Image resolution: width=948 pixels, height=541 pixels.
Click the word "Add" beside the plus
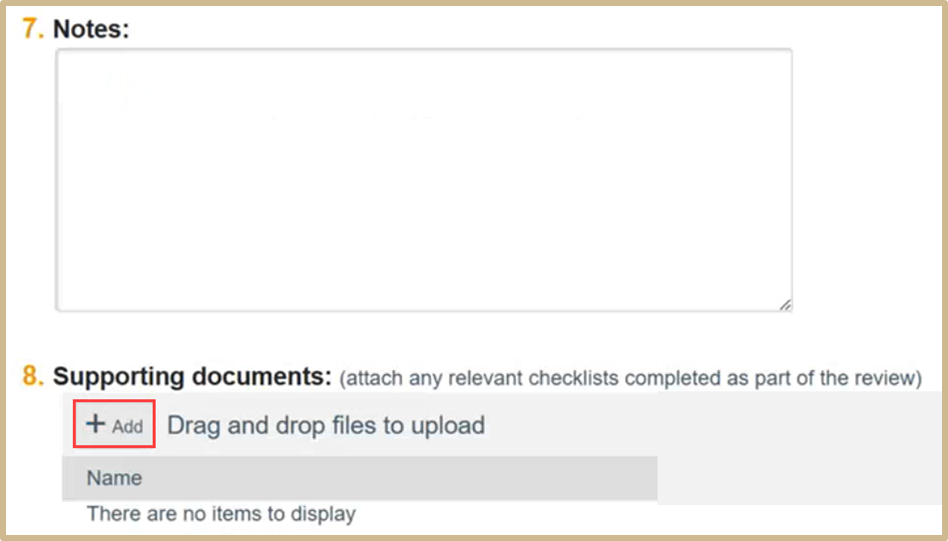(x=127, y=426)
